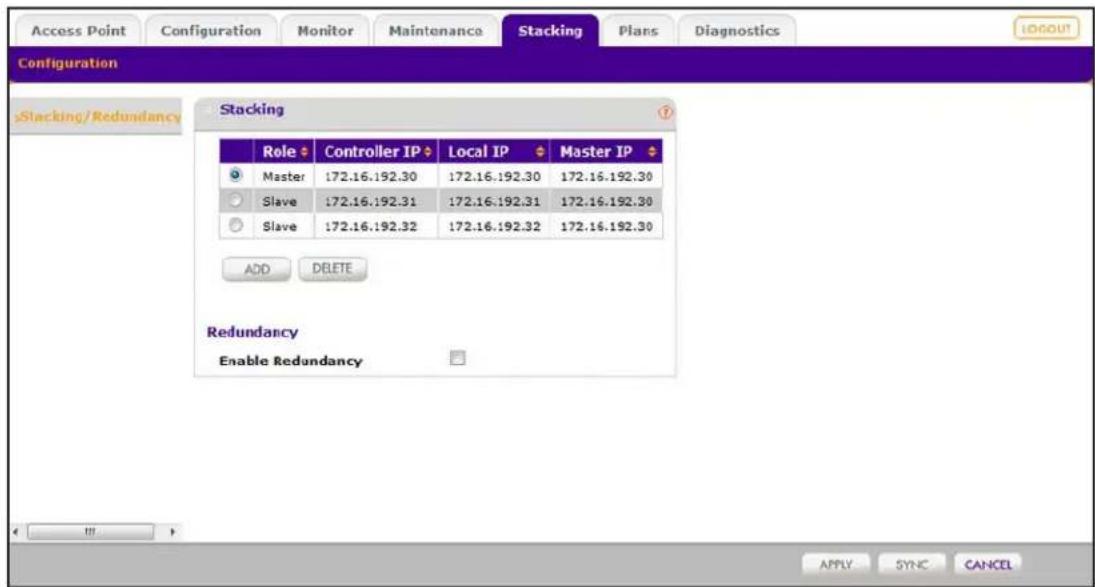Select the Slave 172.16.192.31 radio button
1095x587 pixels.
(x=236, y=200)
